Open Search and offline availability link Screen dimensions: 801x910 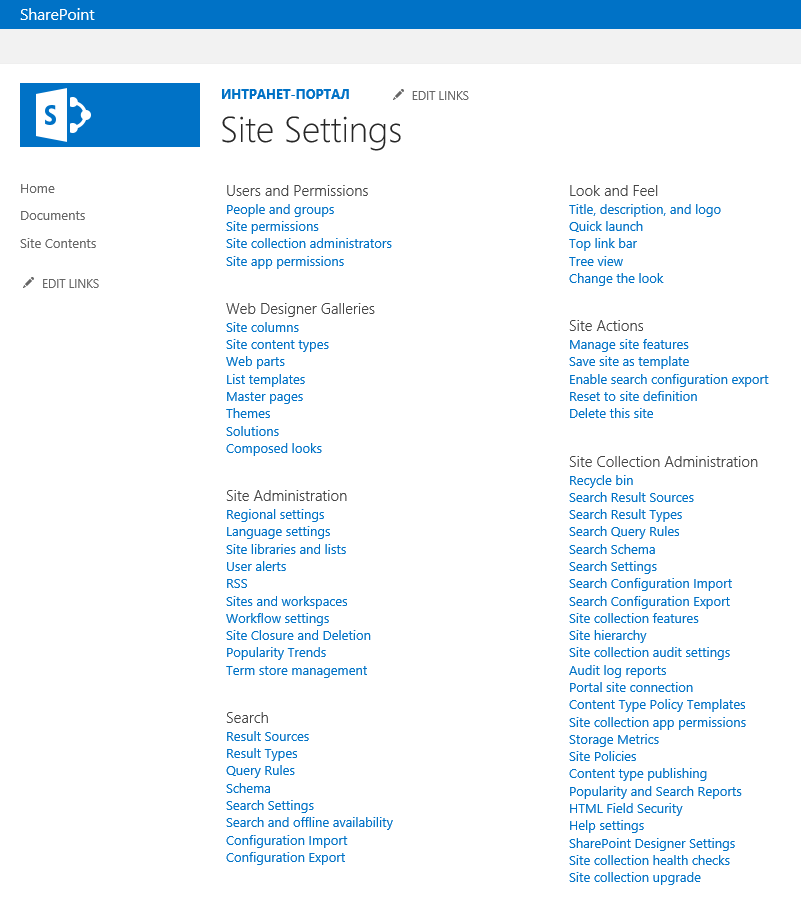tap(309, 823)
